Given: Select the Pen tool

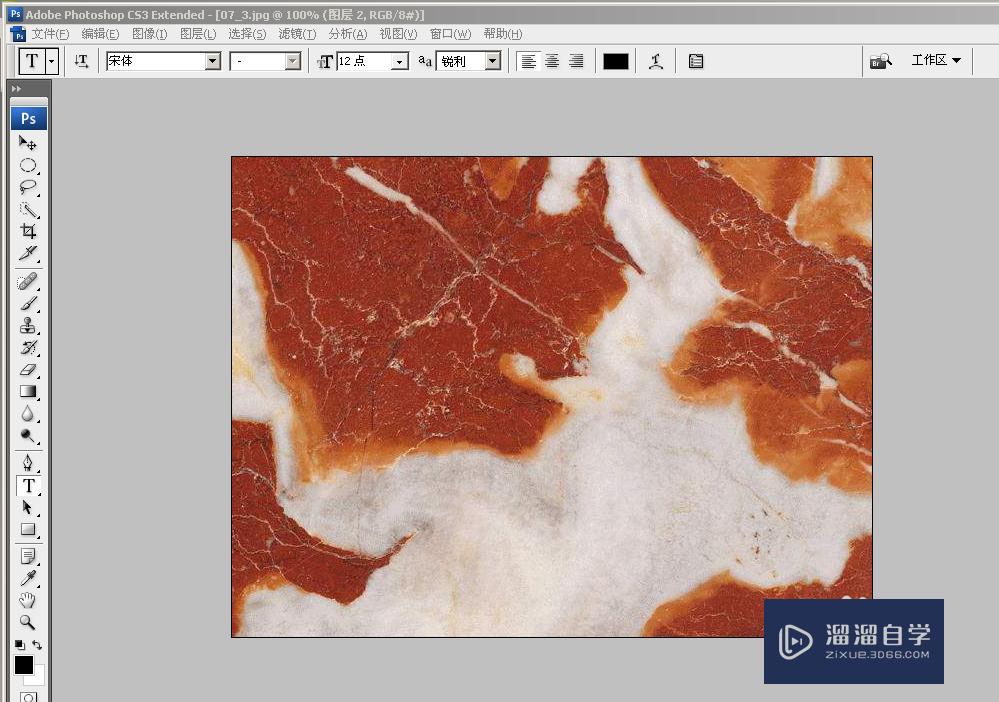Looking at the screenshot, I should pos(27,462).
